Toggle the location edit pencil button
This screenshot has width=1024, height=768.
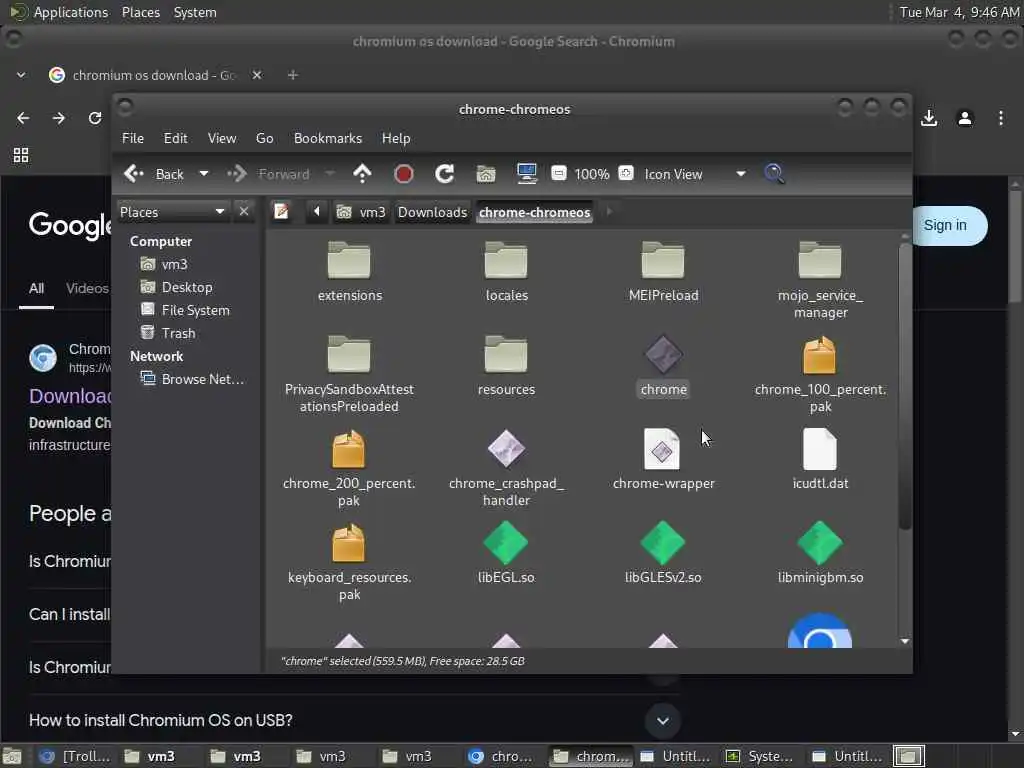tap(281, 212)
